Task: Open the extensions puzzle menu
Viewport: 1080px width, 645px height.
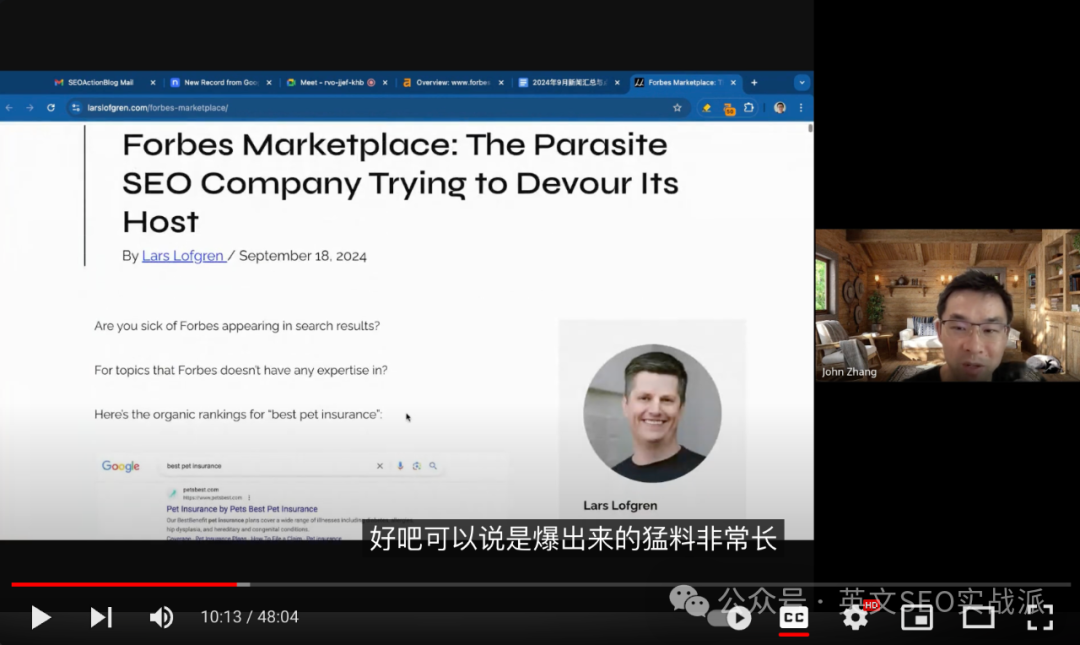Action: pos(749,108)
